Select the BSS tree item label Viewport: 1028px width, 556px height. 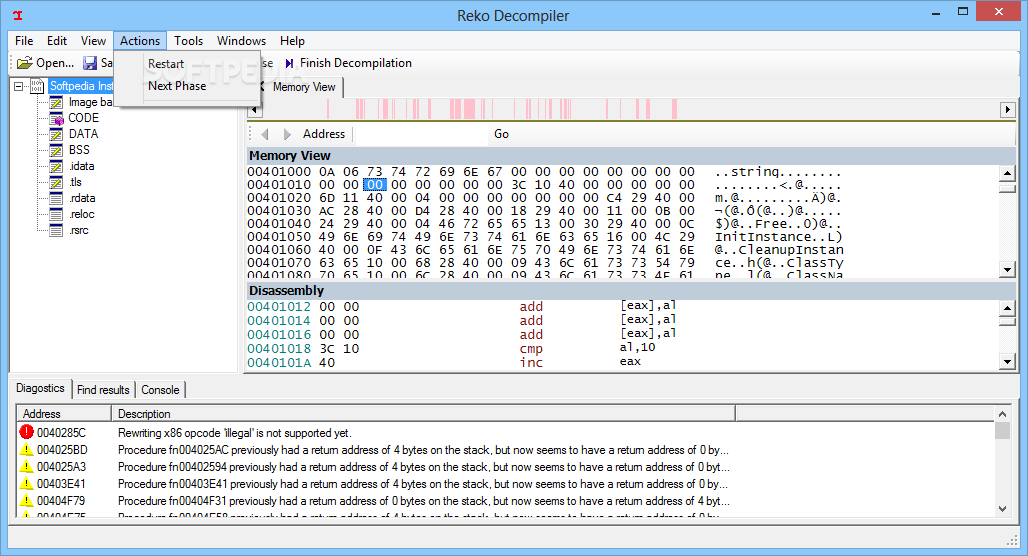79,150
